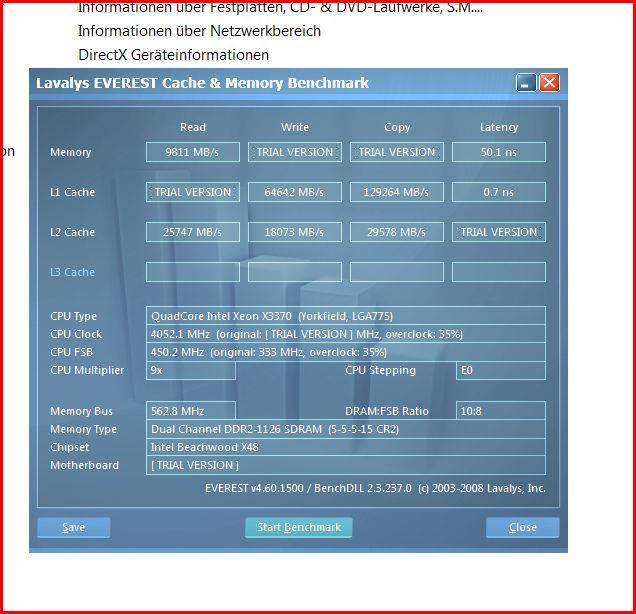Start the benchmark run
Image resolution: width=636 pixels, height=614 pixels.
point(299,527)
